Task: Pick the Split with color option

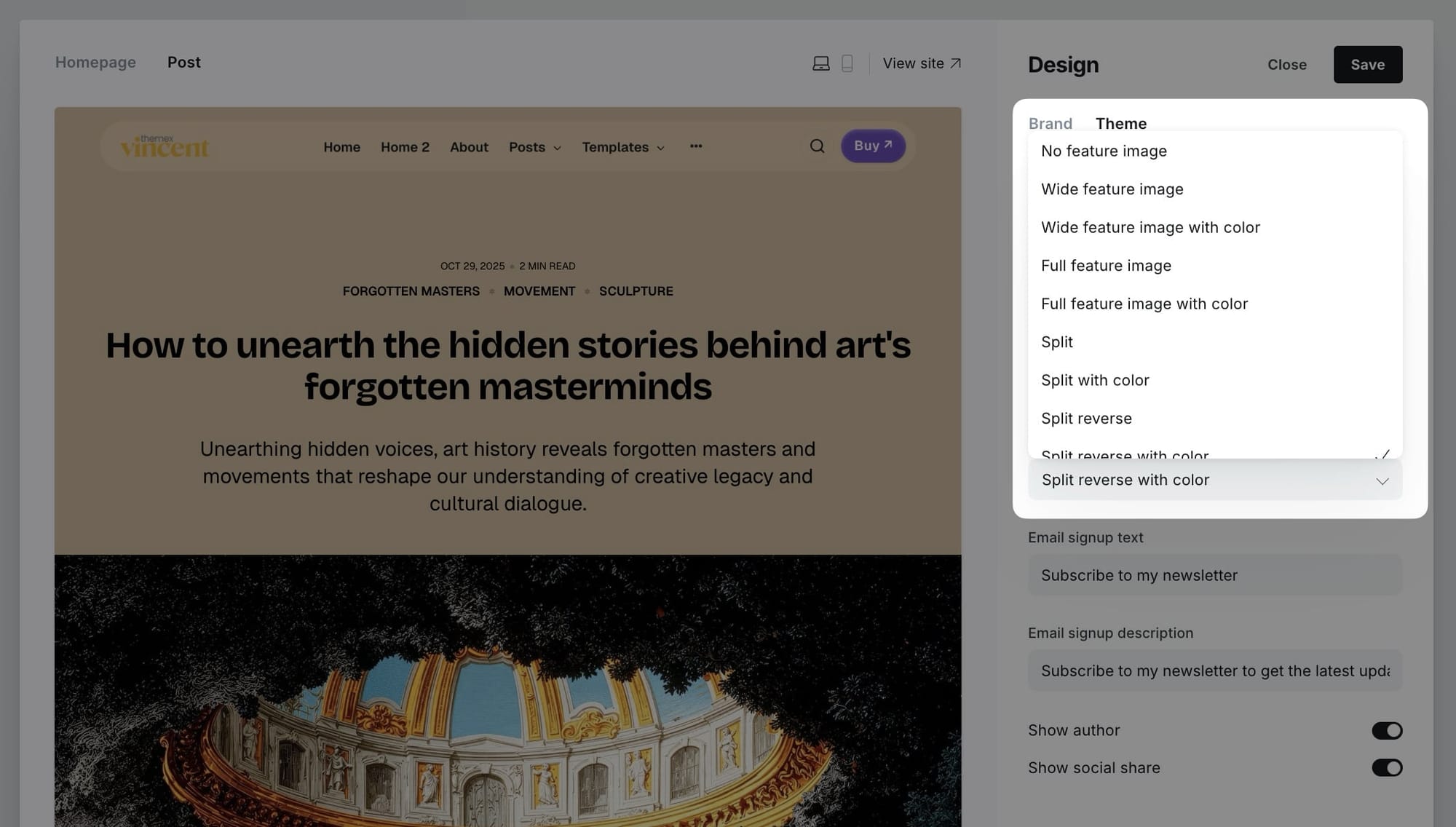Action: tap(1094, 380)
